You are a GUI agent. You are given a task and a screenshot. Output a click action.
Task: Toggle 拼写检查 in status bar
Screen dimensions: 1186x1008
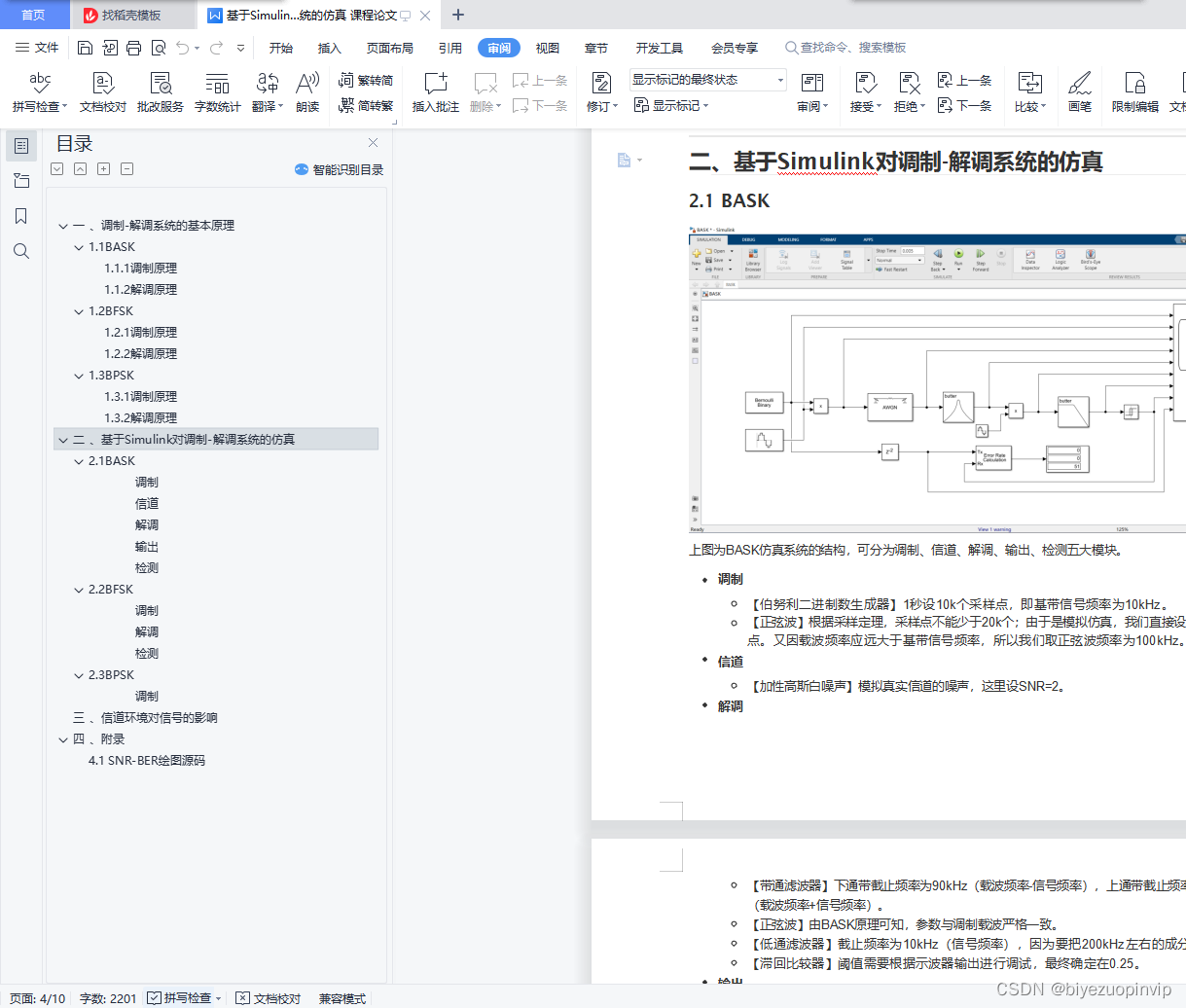click(180, 998)
